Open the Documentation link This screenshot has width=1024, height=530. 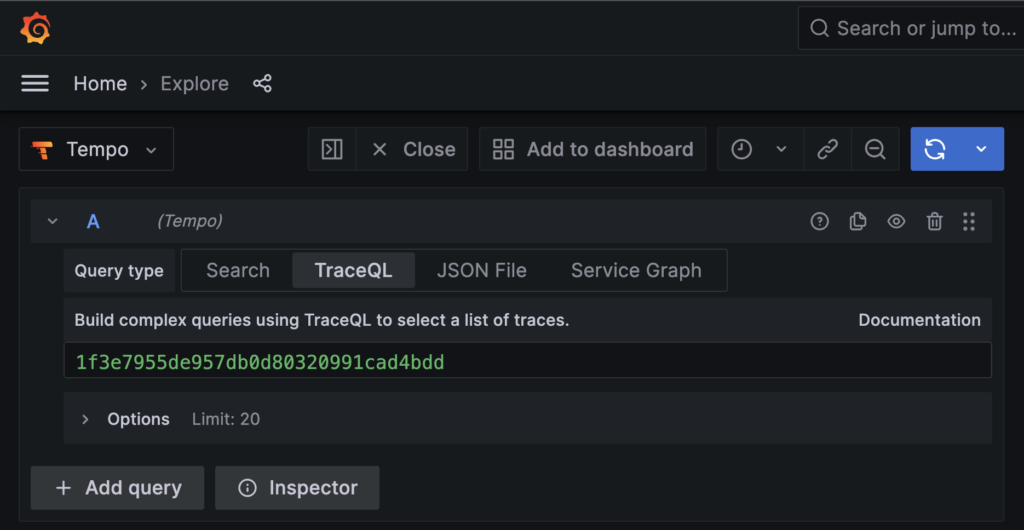click(919, 320)
